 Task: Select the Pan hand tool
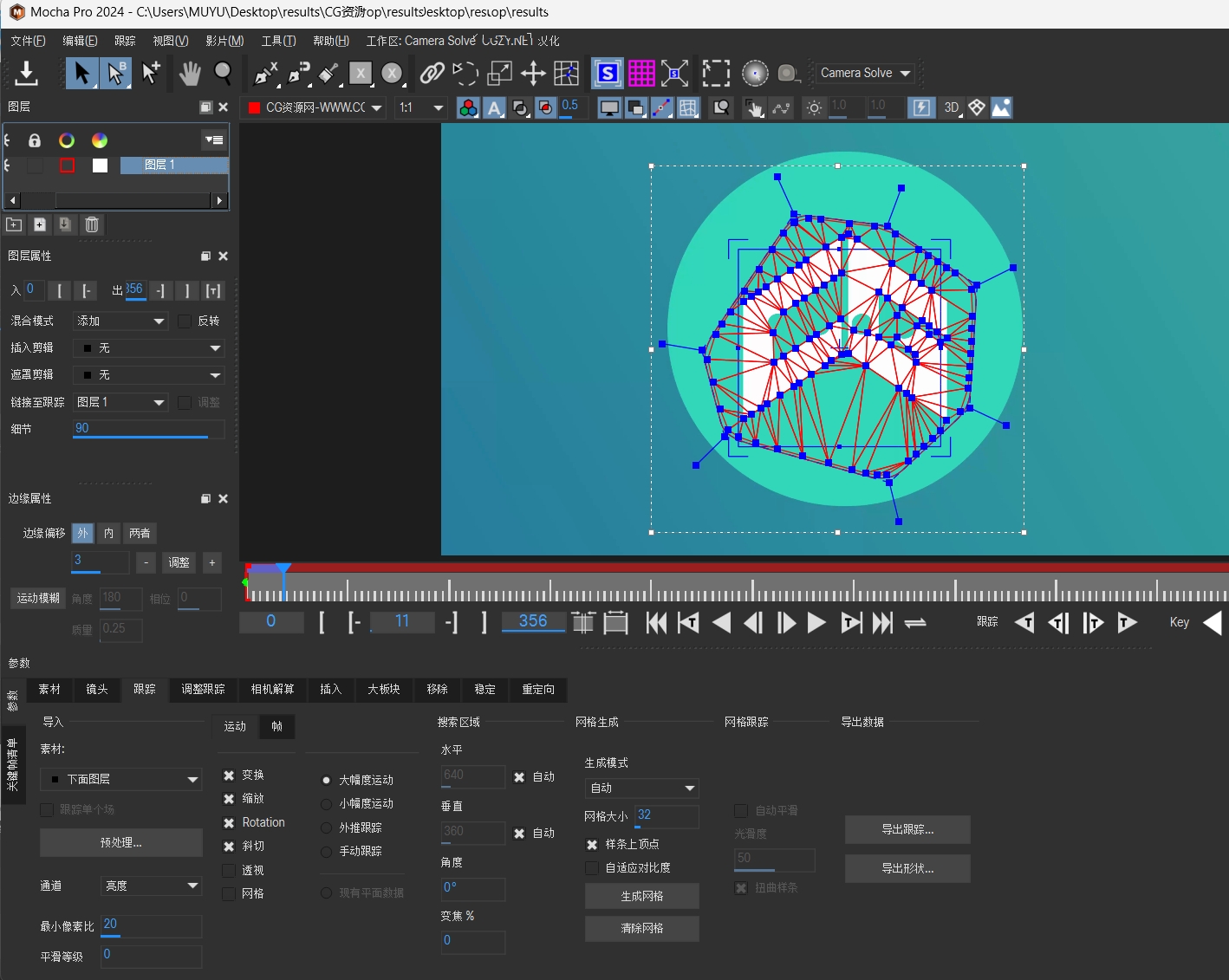190,74
